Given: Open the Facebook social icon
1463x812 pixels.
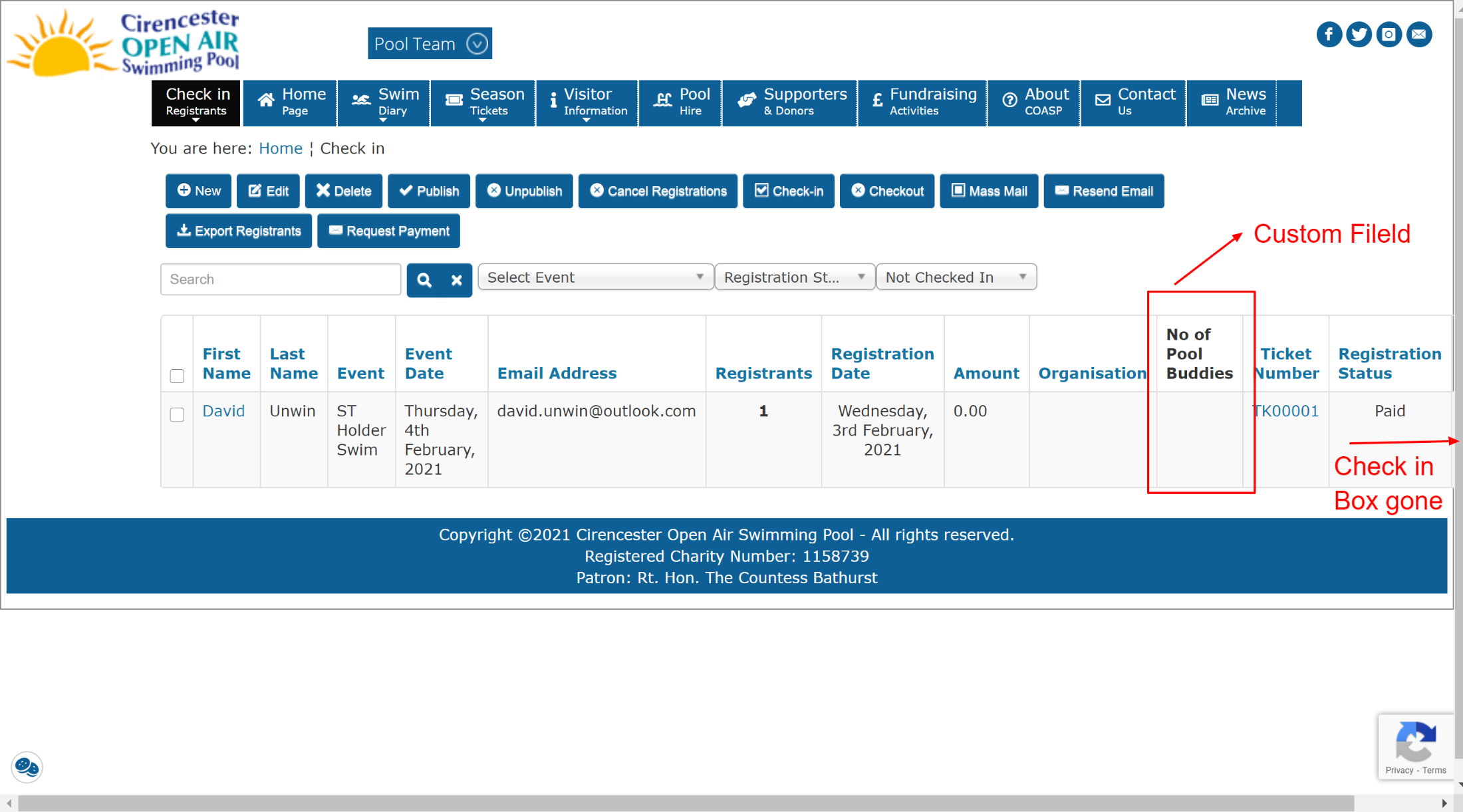Looking at the screenshot, I should click(x=1329, y=35).
